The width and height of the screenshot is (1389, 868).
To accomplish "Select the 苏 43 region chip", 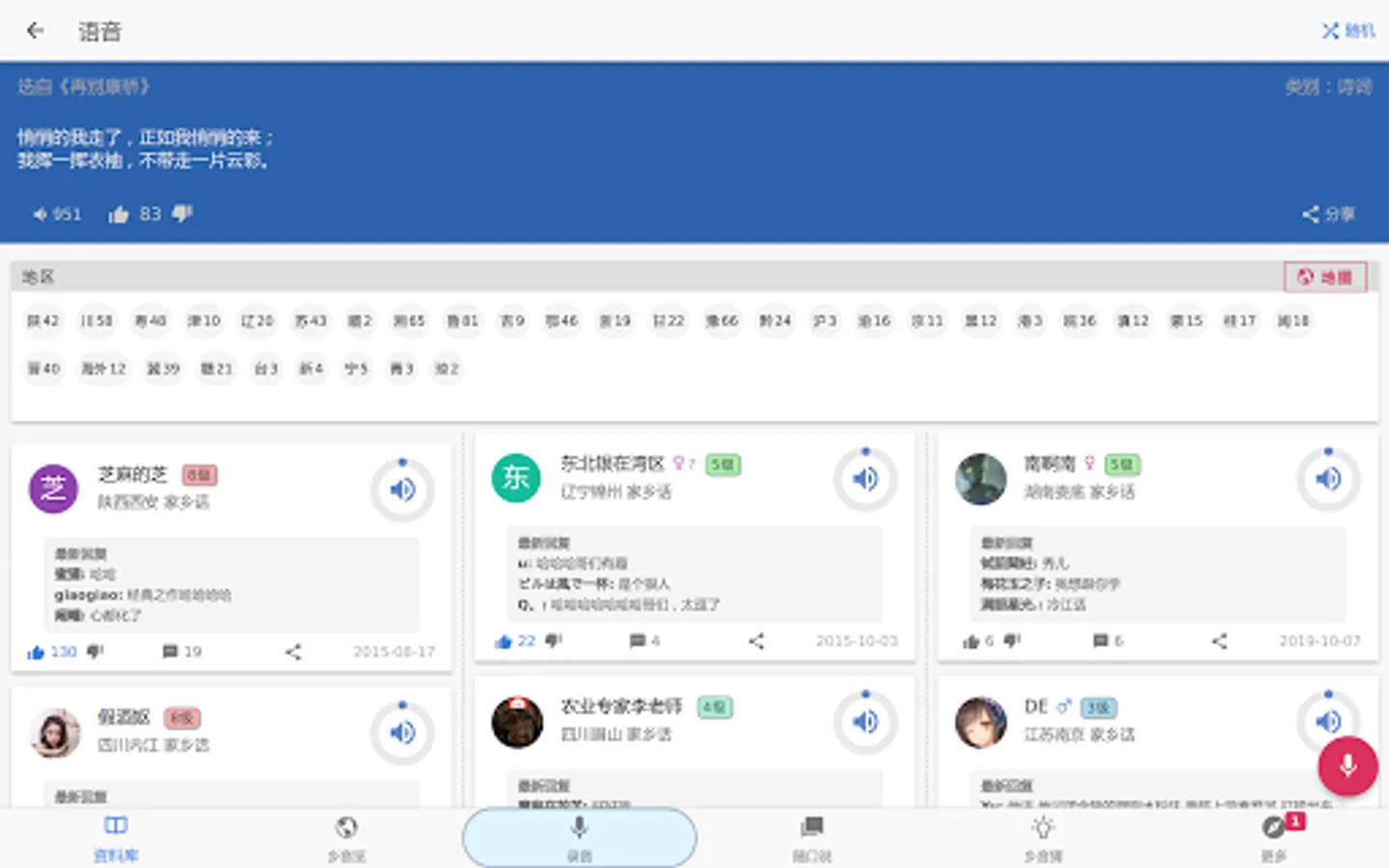I will [x=311, y=321].
